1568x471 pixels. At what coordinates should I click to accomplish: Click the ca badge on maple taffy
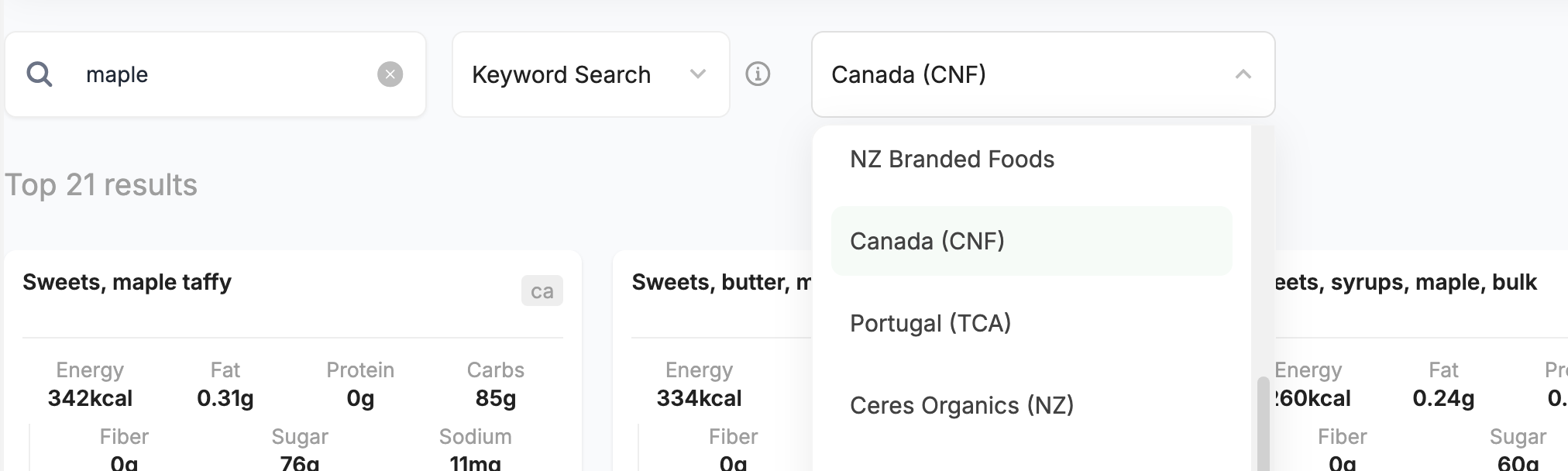point(542,291)
